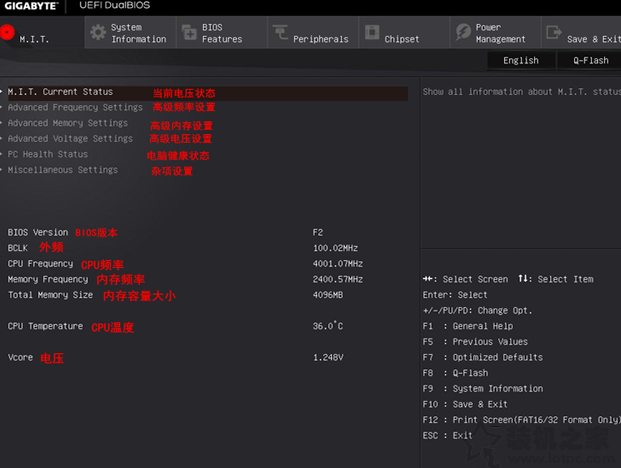Launch Q-Flash from the top-right button
This screenshot has width=621, height=468.
tap(590, 60)
